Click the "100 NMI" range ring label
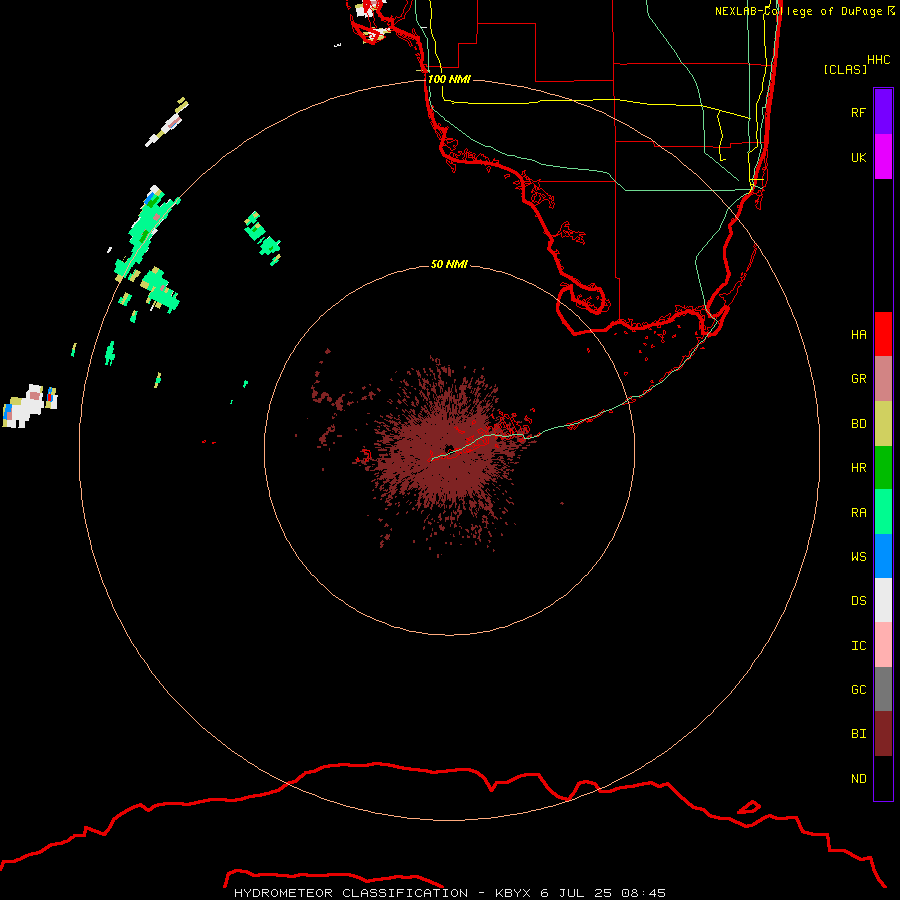900x900 pixels. pyautogui.click(x=449, y=79)
